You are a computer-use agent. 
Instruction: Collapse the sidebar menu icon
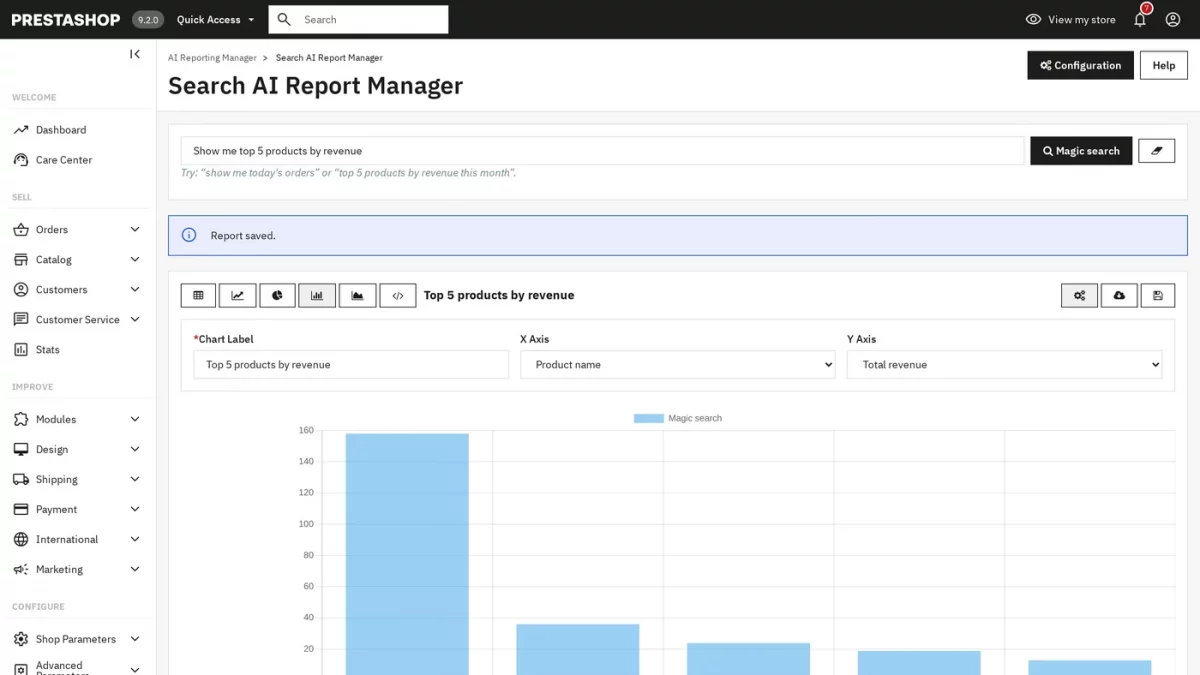[135, 54]
